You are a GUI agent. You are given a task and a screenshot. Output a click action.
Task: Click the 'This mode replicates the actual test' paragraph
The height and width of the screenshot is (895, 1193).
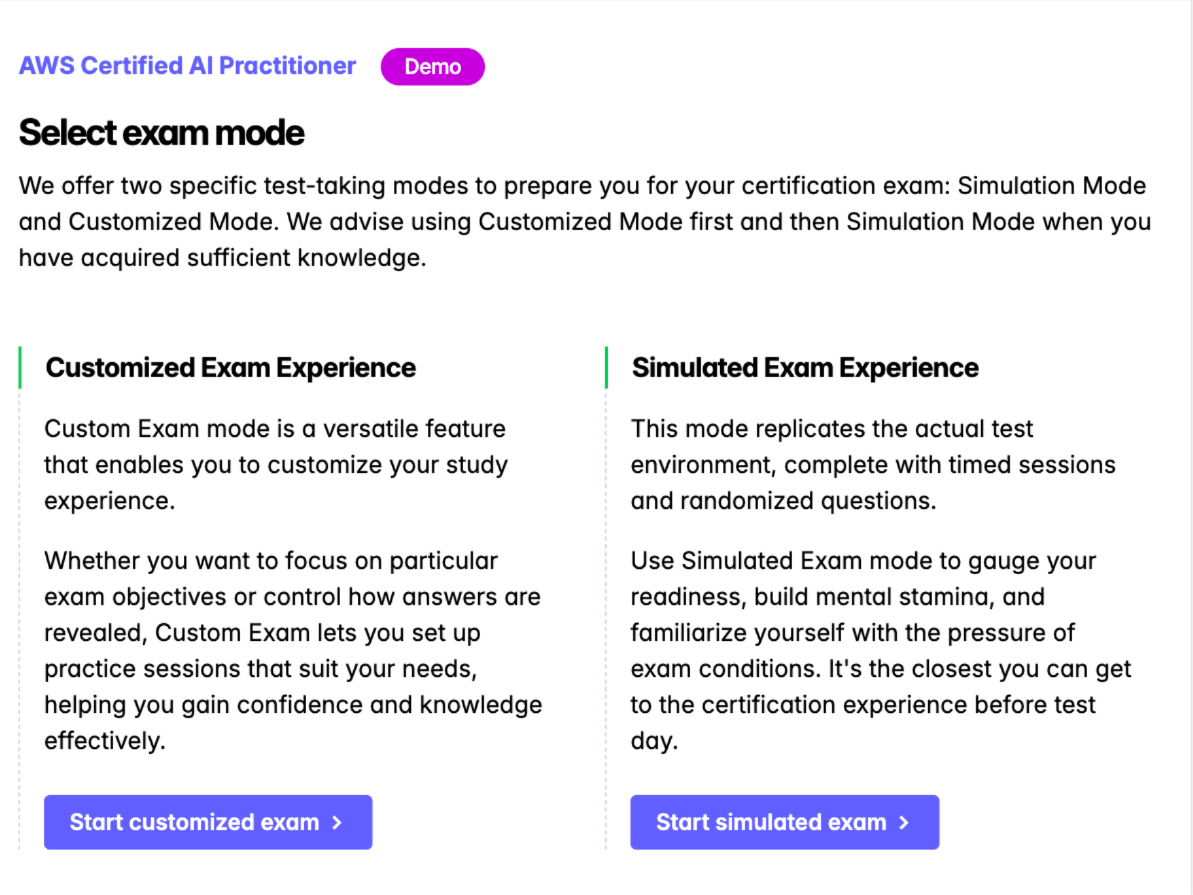coord(873,465)
